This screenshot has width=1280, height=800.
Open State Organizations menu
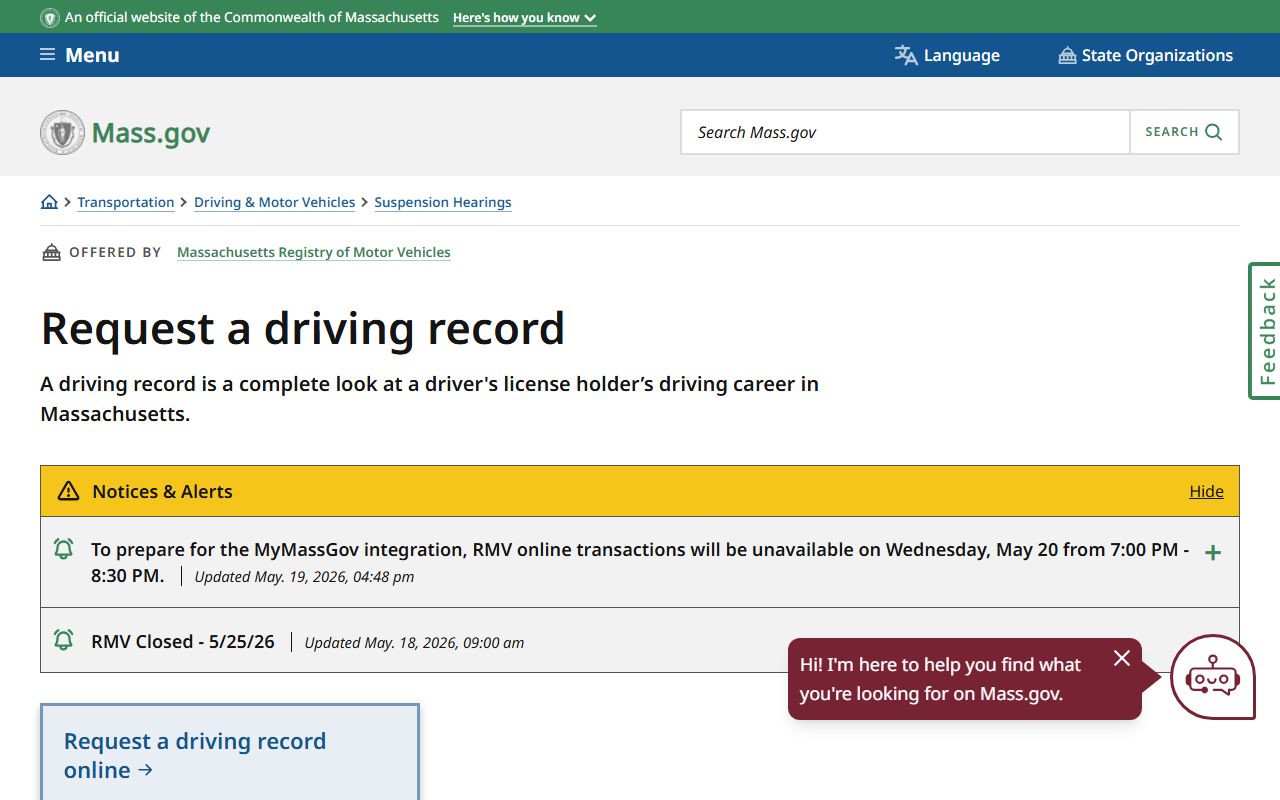tap(1145, 55)
